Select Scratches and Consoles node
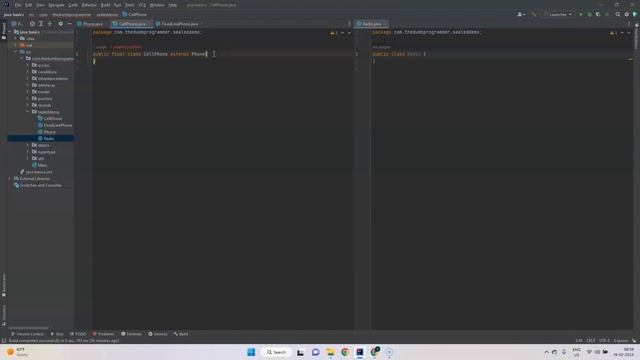 [38, 185]
